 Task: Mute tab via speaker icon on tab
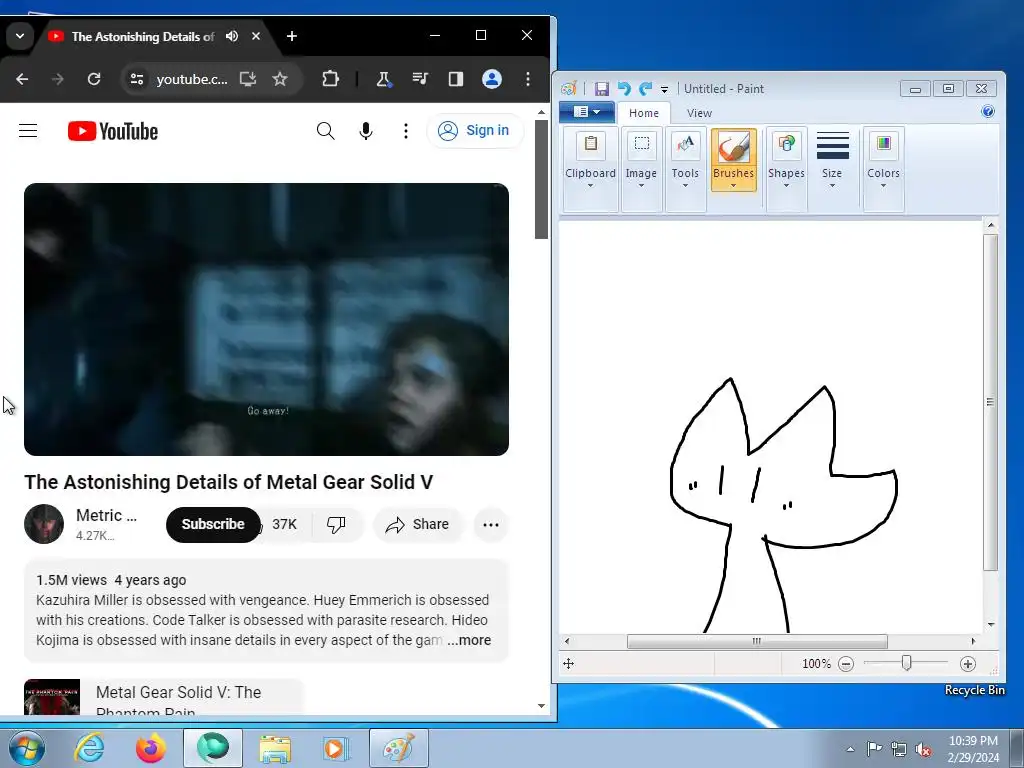click(x=232, y=36)
